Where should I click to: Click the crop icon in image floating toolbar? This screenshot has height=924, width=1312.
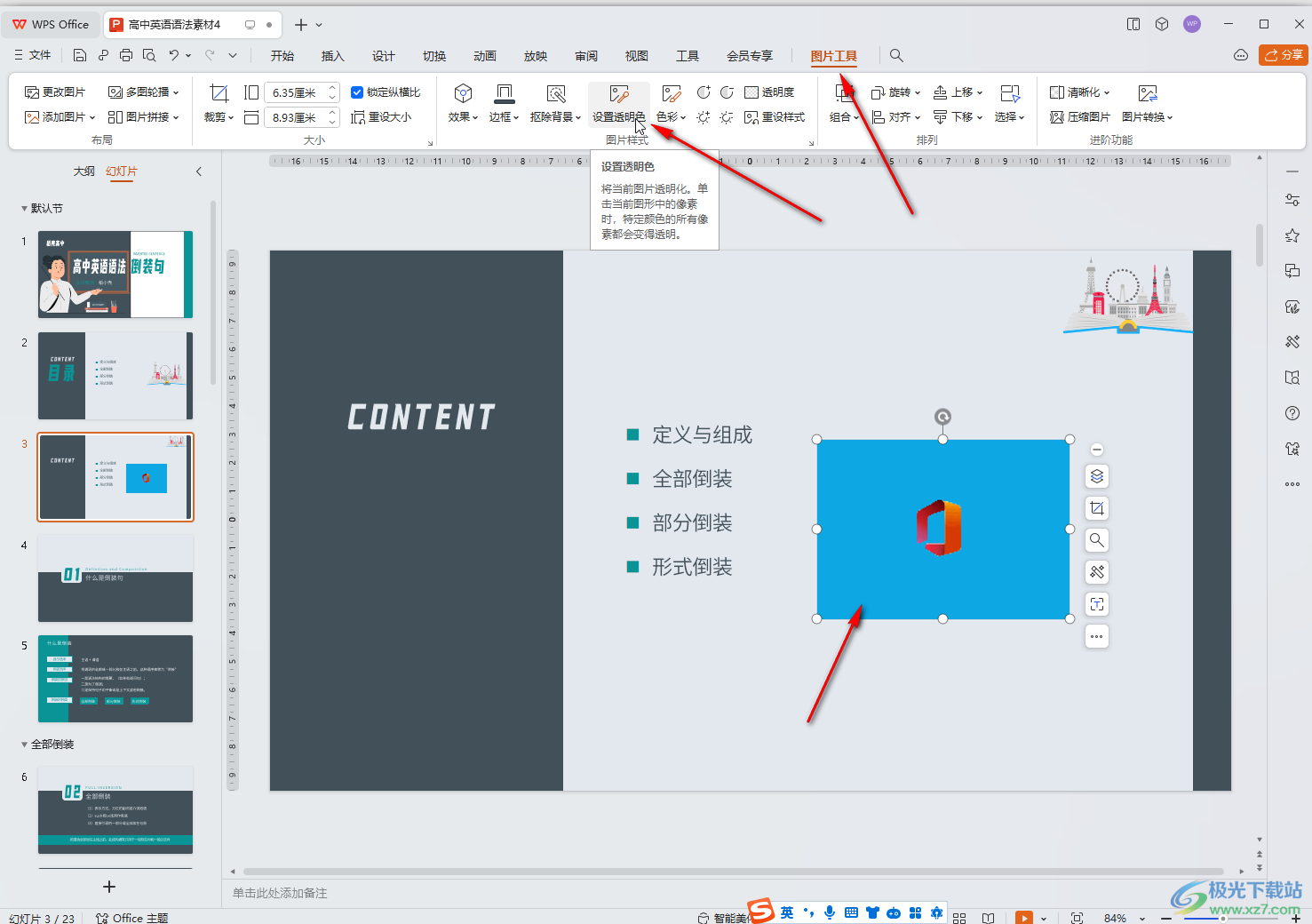tap(1097, 508)
